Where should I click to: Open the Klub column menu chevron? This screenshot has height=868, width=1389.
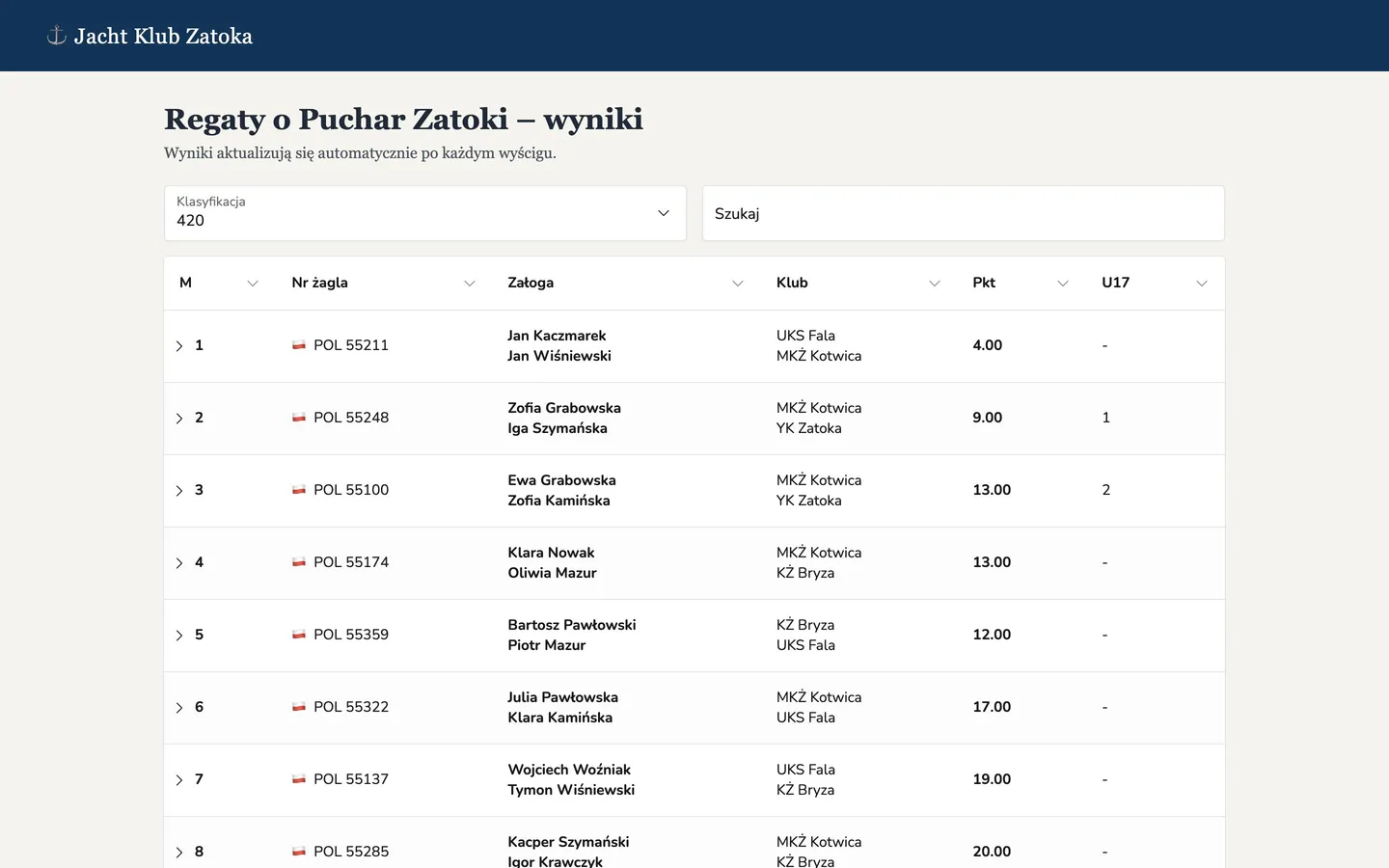[x=935, y=284]
